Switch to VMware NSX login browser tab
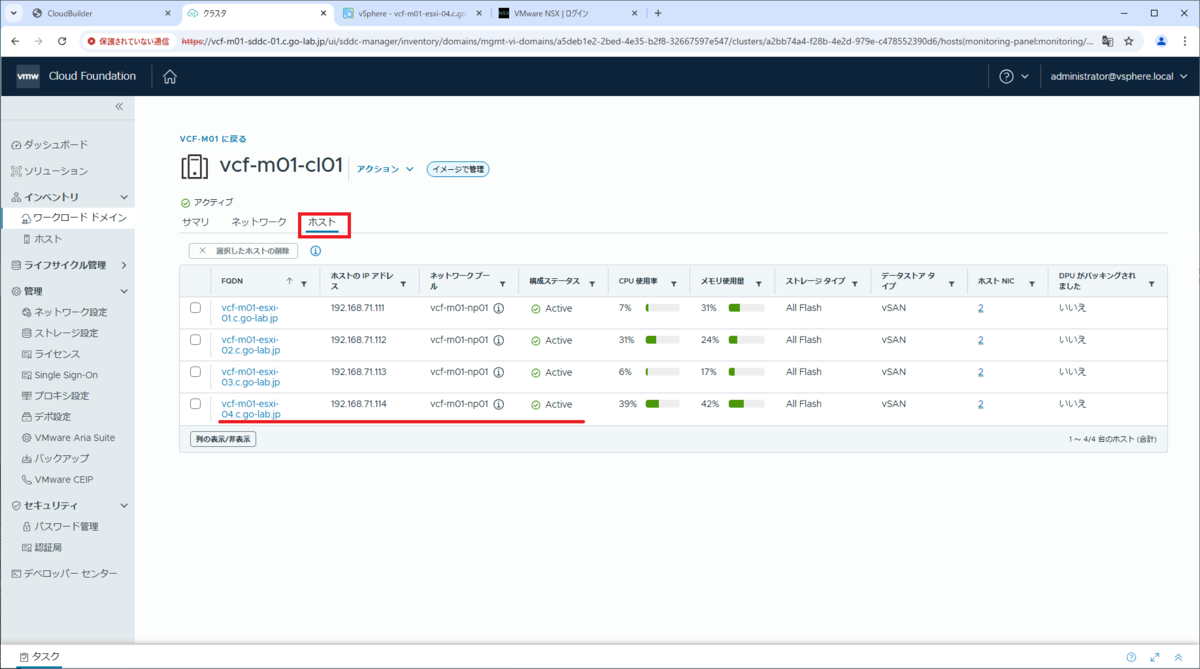This screenshot has height=669, width=1200. 567,13
